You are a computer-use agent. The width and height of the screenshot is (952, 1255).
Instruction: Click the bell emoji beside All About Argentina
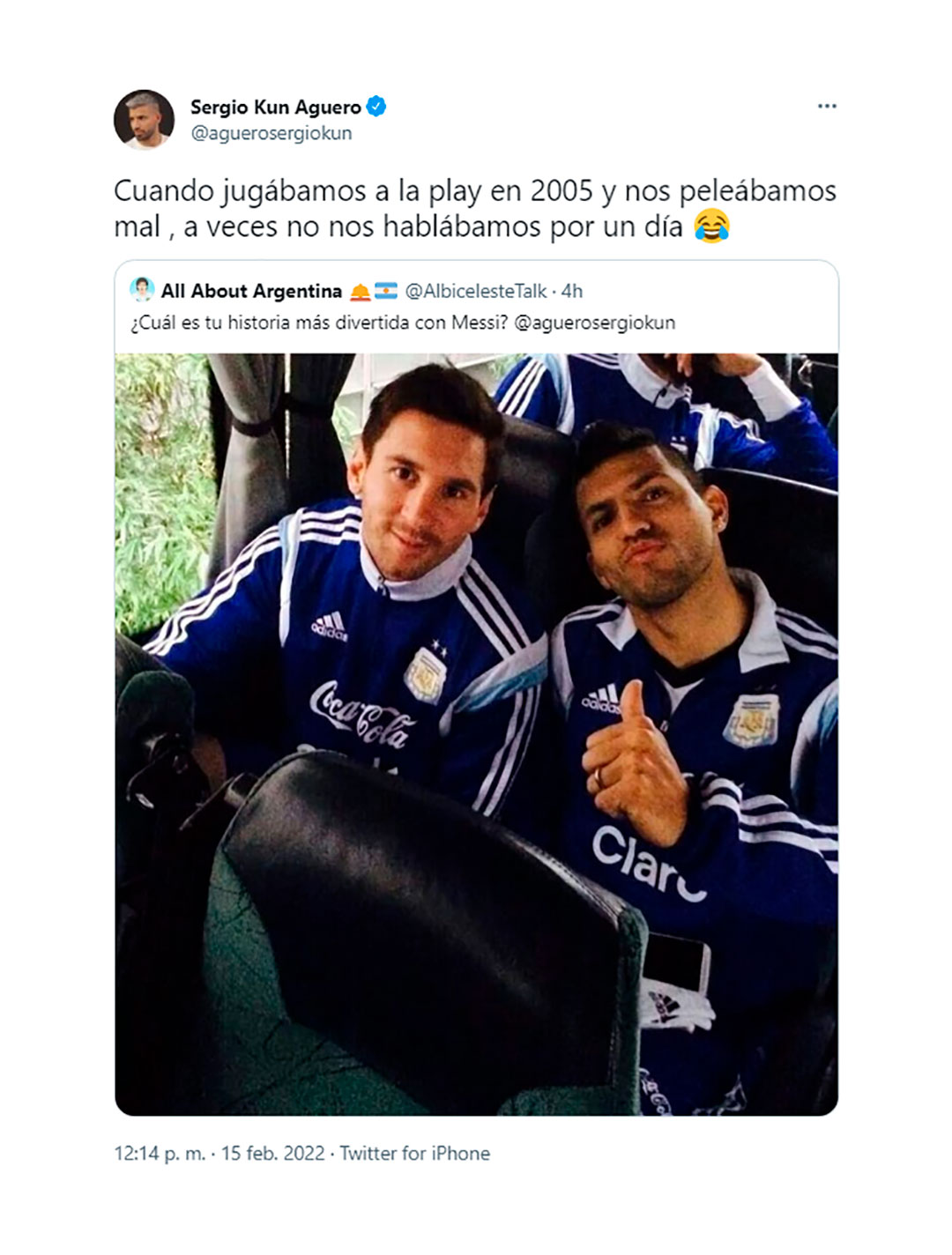pyautogui.click(x=360, y=291)
